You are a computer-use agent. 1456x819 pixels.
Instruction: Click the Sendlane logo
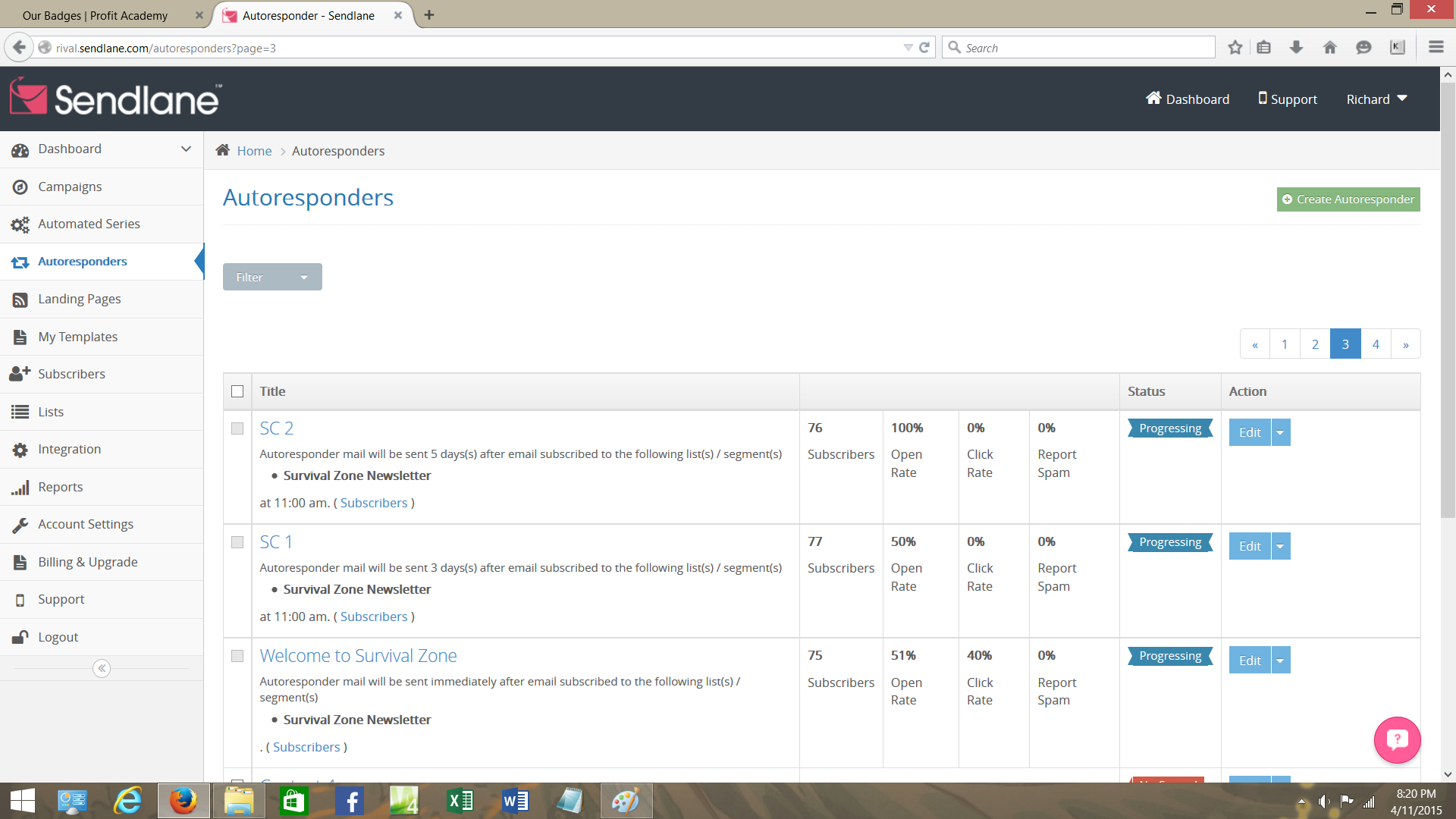click(115, 98)
